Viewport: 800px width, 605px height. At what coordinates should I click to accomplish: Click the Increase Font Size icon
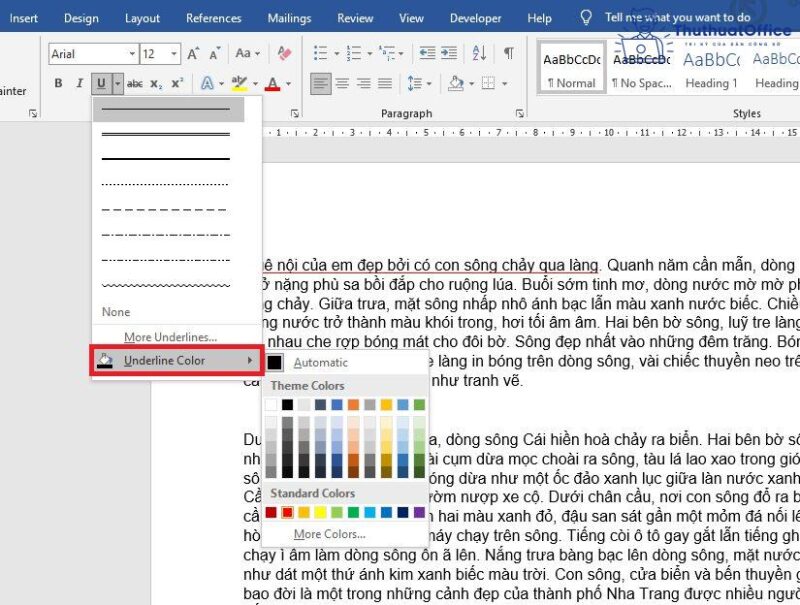pos(194,54)
